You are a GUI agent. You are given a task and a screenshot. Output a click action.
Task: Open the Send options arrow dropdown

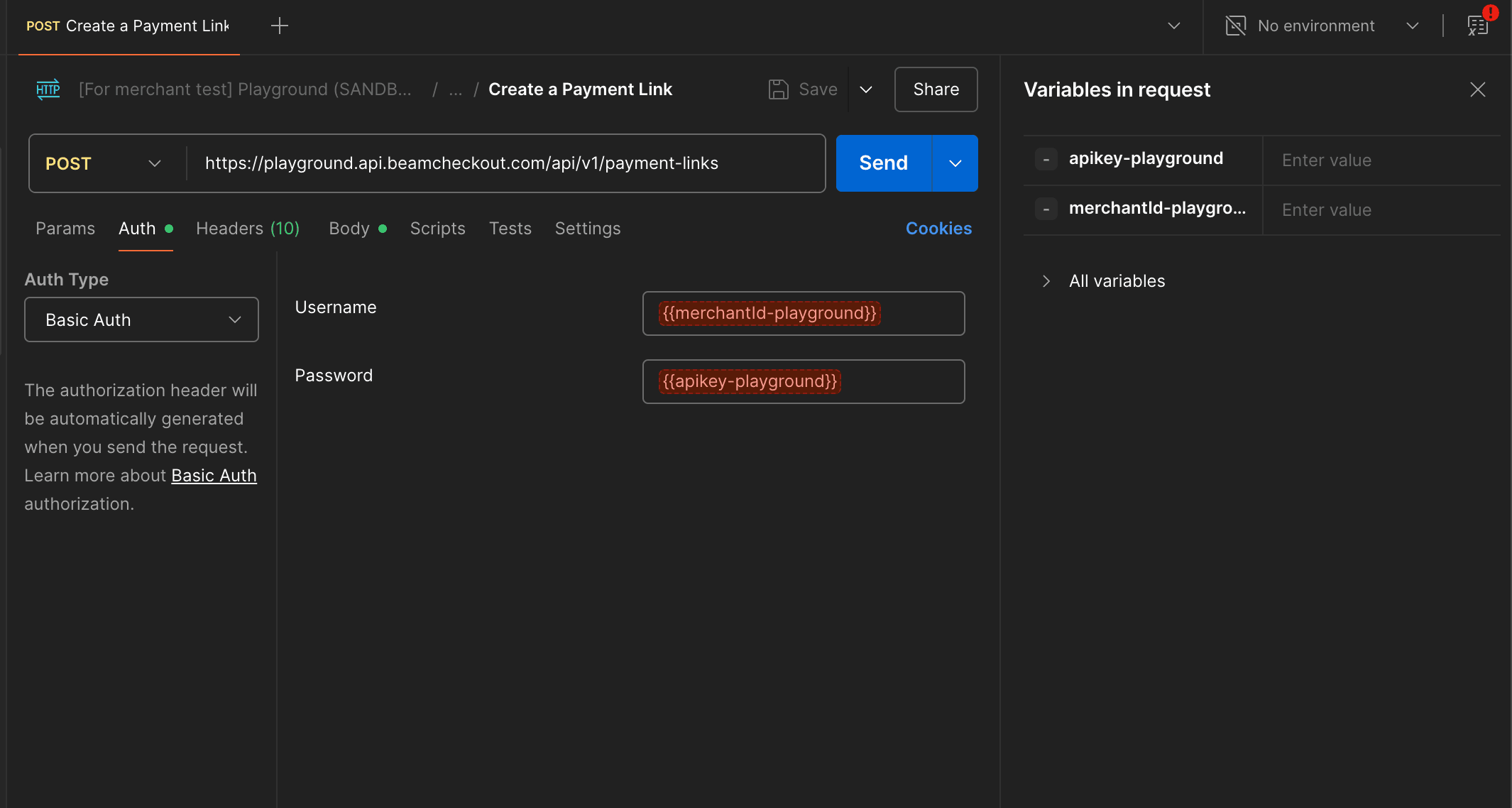(955, 163)
